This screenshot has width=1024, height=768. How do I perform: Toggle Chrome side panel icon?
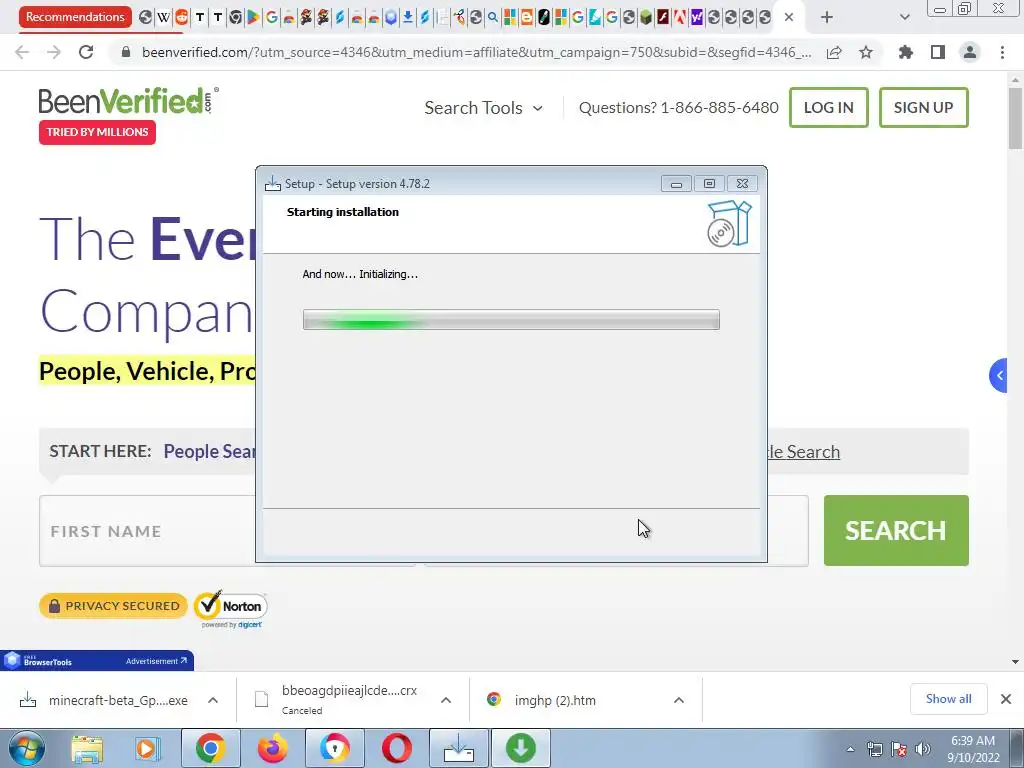(938, 52)
